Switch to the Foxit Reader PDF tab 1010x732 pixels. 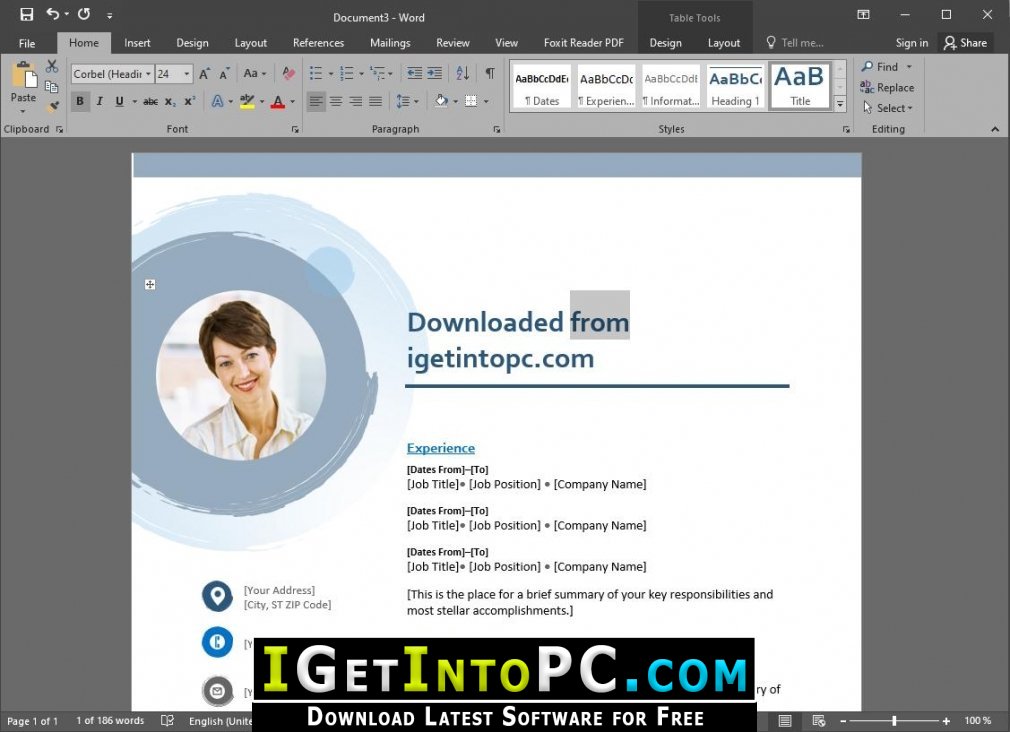[584, 43]
